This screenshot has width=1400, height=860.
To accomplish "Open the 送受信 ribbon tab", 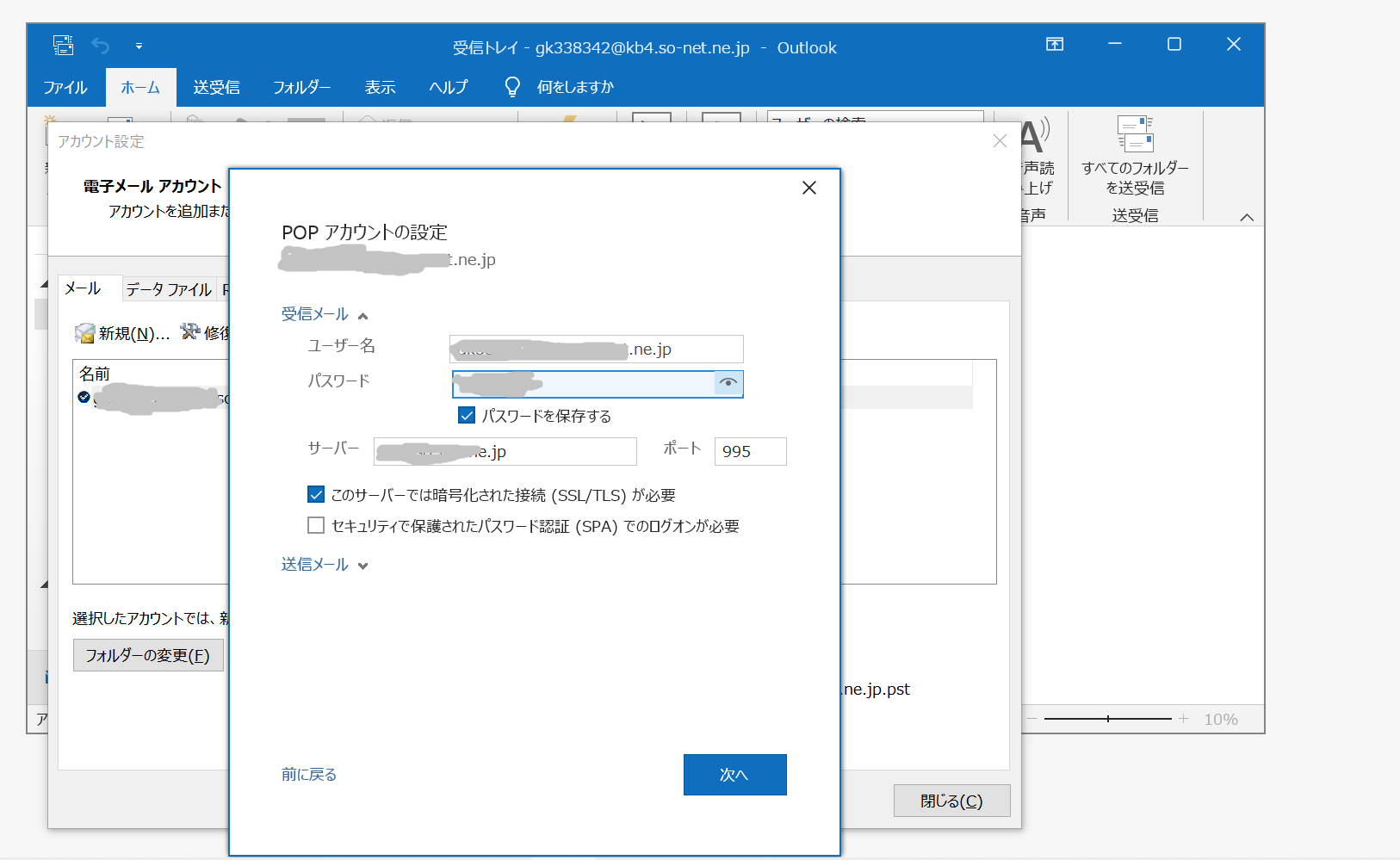I will [216, 87].
